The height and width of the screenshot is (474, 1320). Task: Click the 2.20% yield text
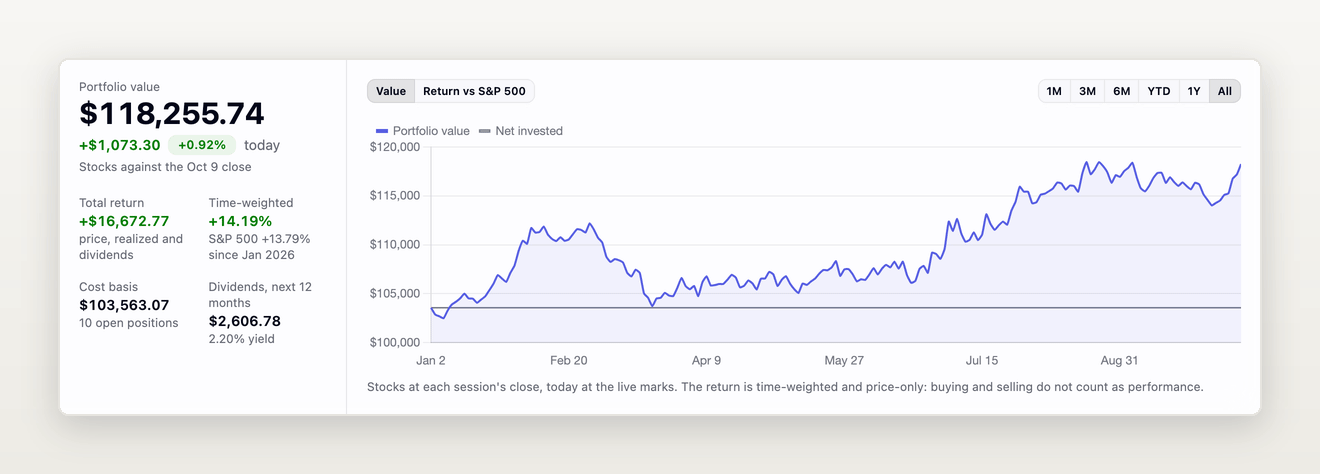point(242,339)
